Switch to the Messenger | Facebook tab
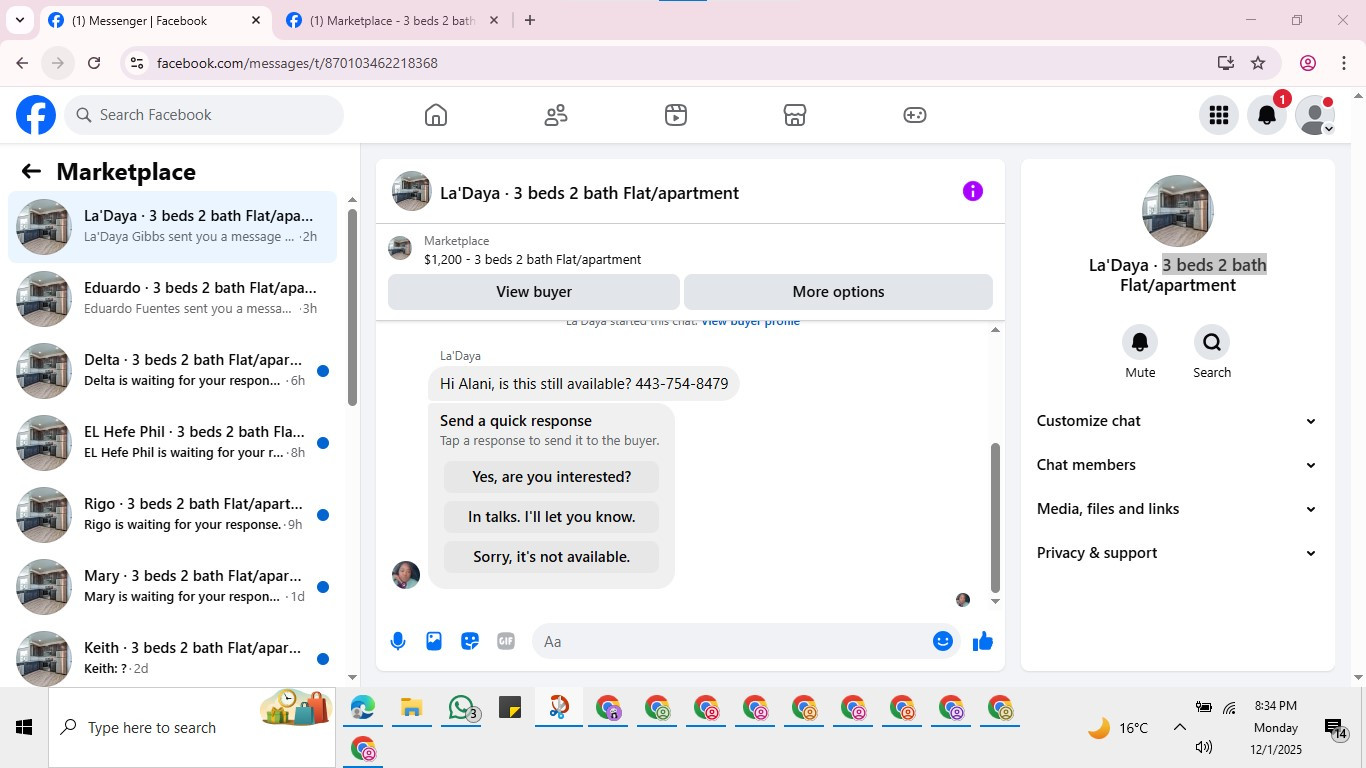Screen dimensions: 1366x768 (155, 20)
